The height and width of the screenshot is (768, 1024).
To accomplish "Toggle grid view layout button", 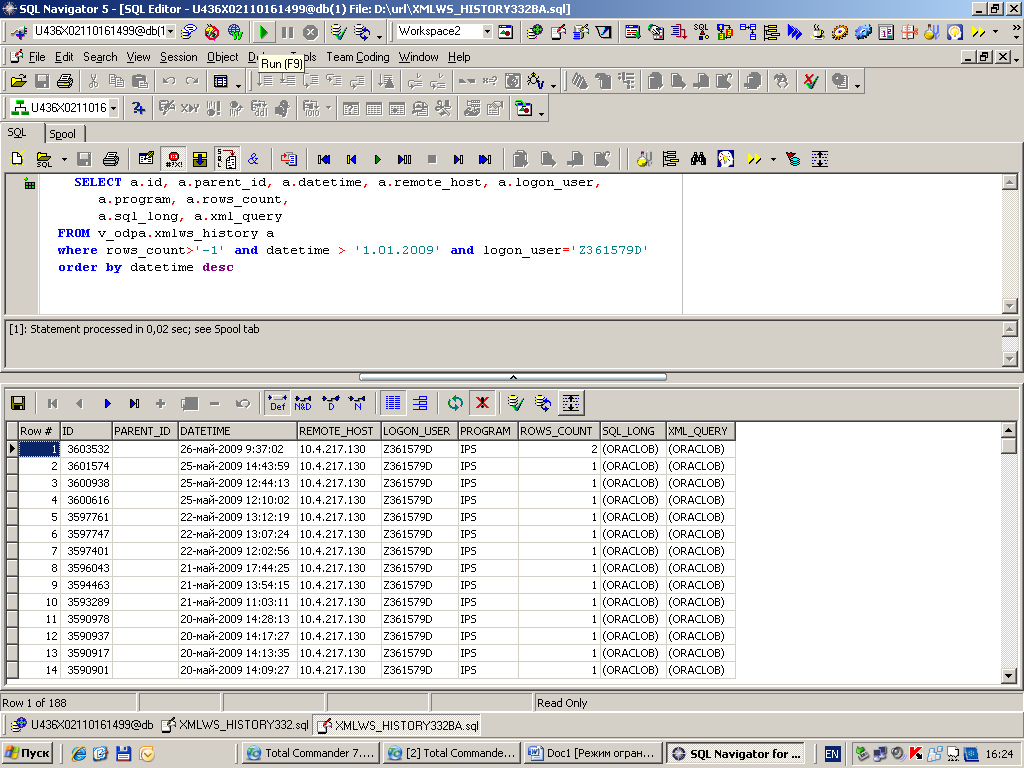I will pos(393,403).
